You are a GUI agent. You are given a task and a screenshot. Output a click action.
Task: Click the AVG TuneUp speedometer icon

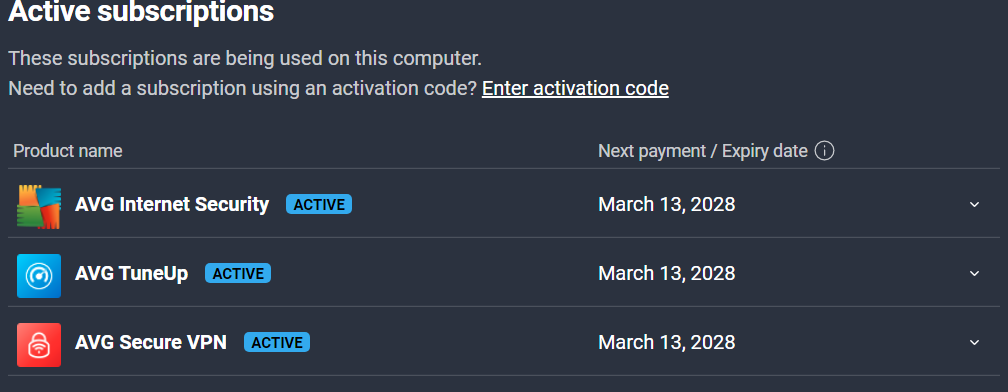(39, 276)
